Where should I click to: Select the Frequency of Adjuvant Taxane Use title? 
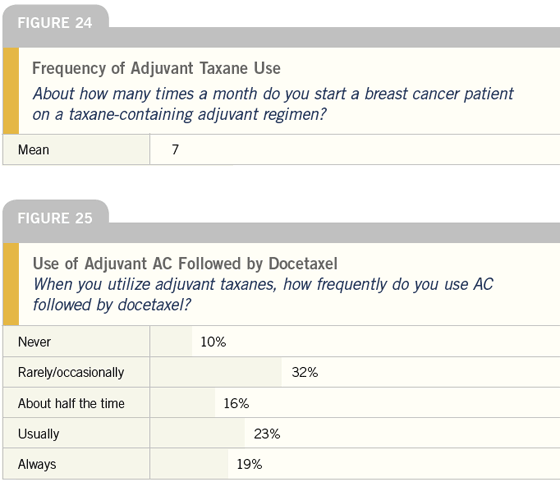point(156,68)
